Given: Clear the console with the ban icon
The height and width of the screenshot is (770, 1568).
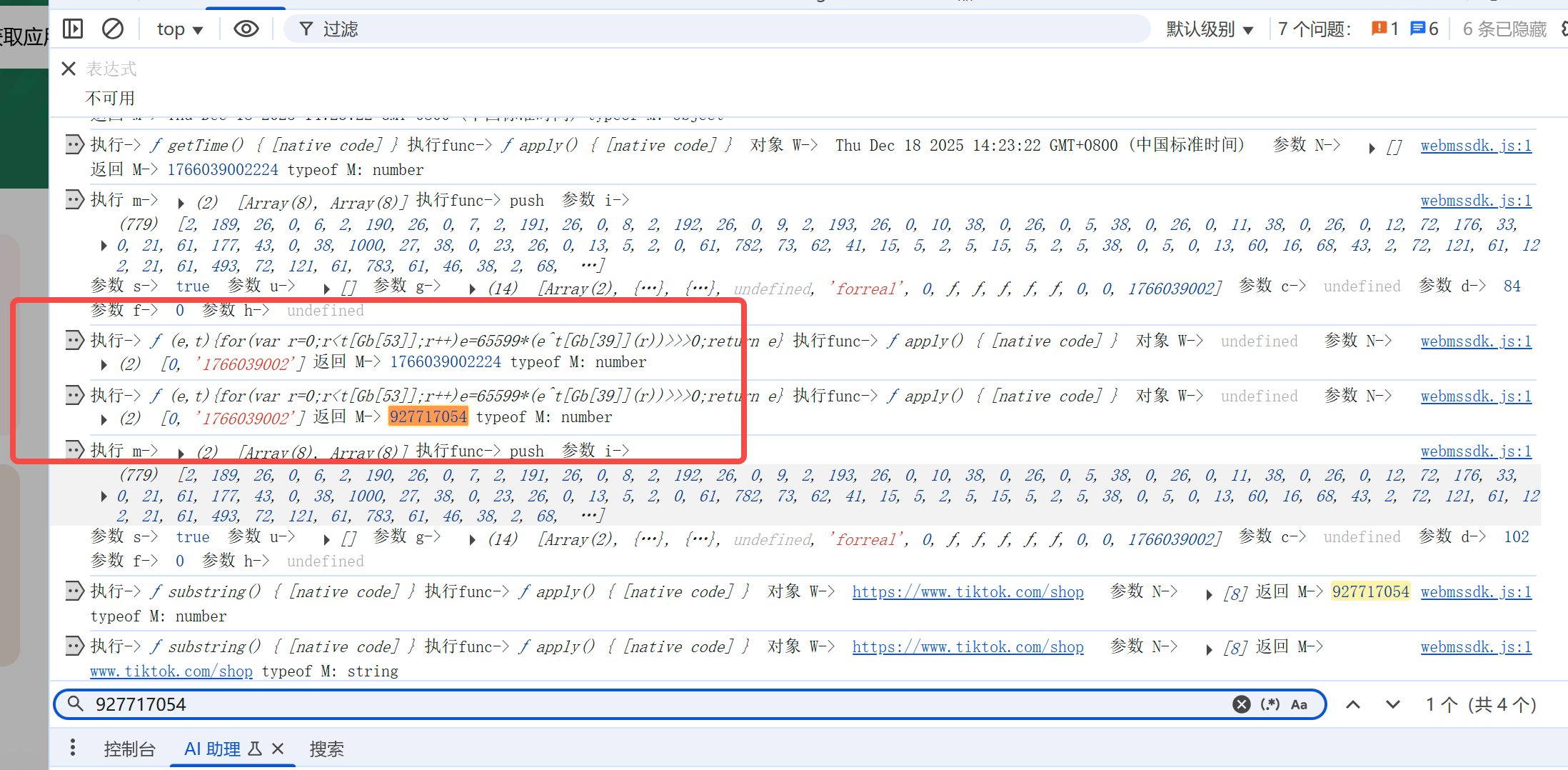Looking at the screenshot, I should point(113,29).
